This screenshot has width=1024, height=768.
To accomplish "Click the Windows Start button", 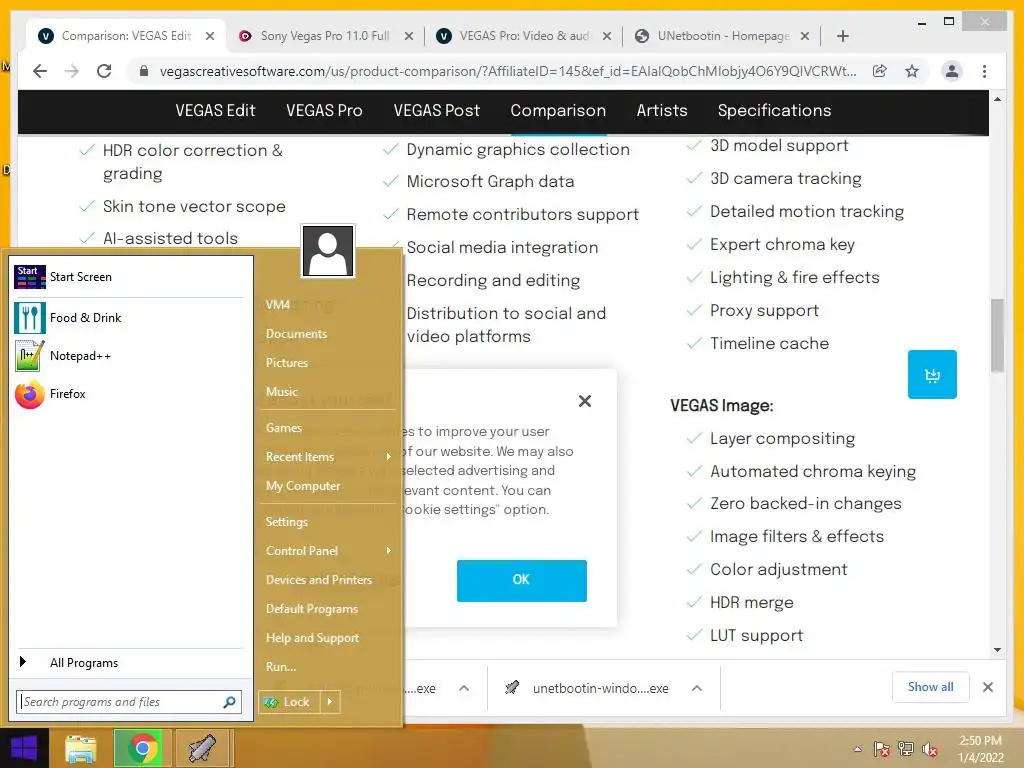I will [24, 748].
